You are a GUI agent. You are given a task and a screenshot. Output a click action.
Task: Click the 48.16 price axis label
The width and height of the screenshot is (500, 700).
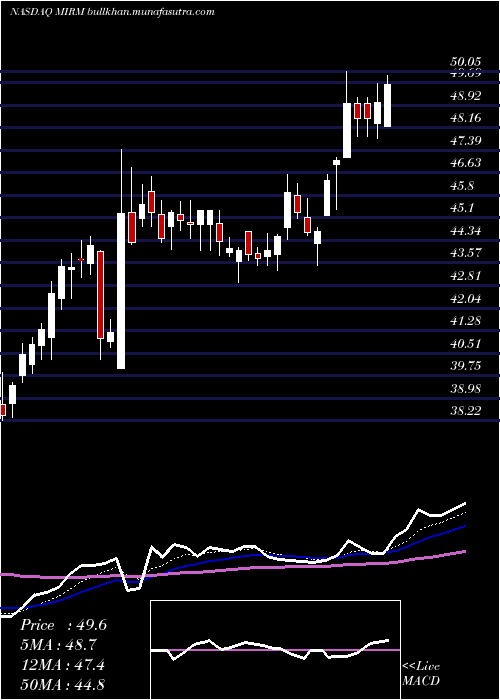click(x=465, y=118)
